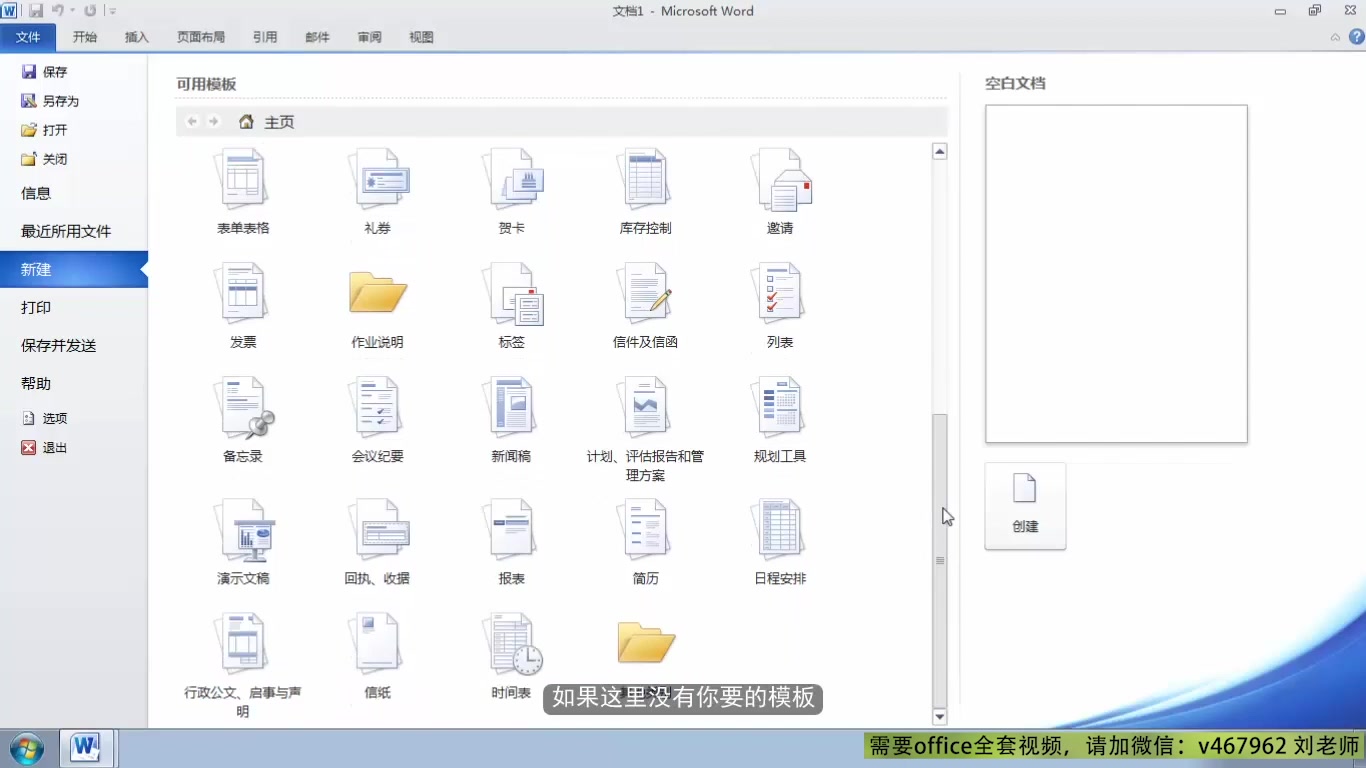
Task: Open the 作业说明 folder
Action: (x=377, y=306)
